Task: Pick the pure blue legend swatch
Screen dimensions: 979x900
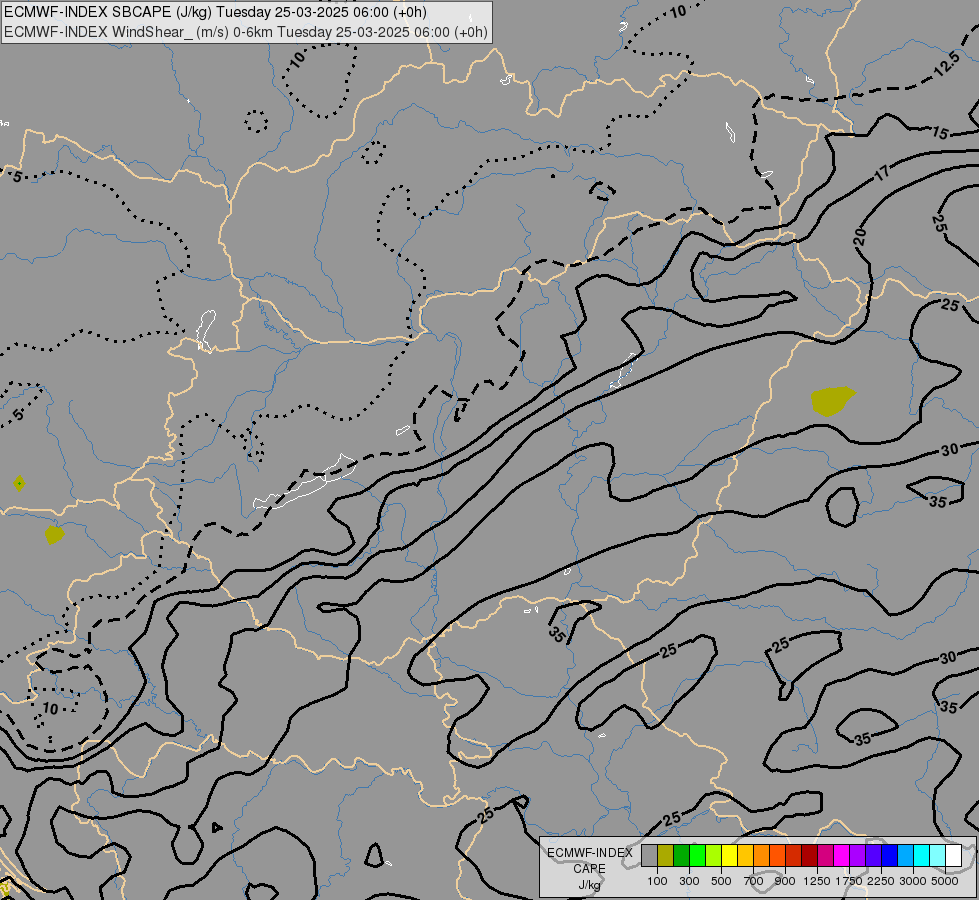Action: click(890, 856)
